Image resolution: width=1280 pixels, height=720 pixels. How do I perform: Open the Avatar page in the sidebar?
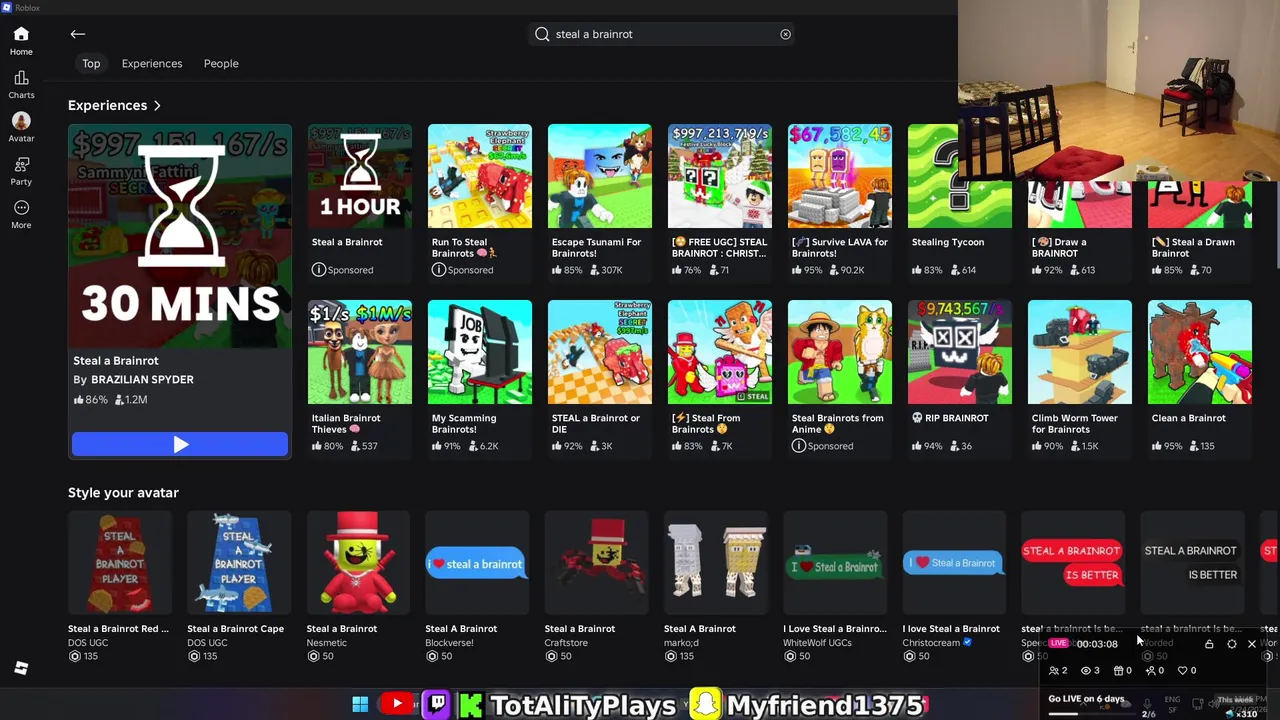point(21,128)
